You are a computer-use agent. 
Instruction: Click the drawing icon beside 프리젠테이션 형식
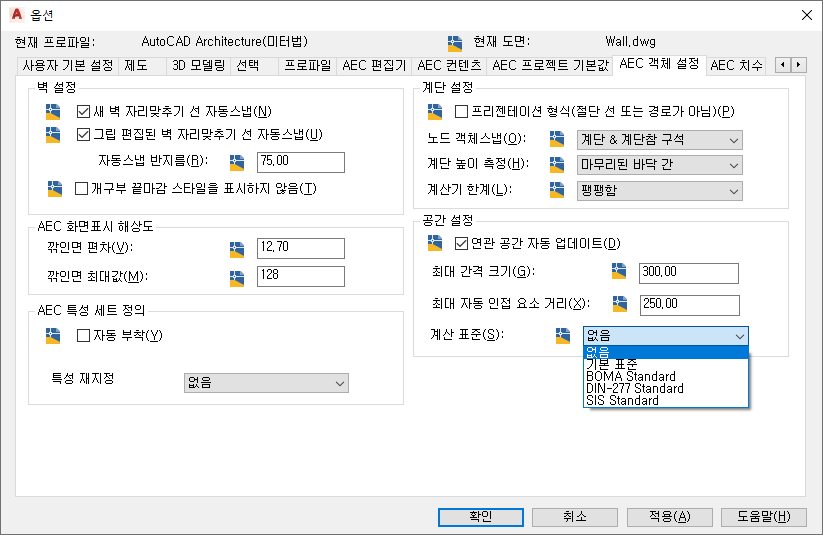point(435,111)
